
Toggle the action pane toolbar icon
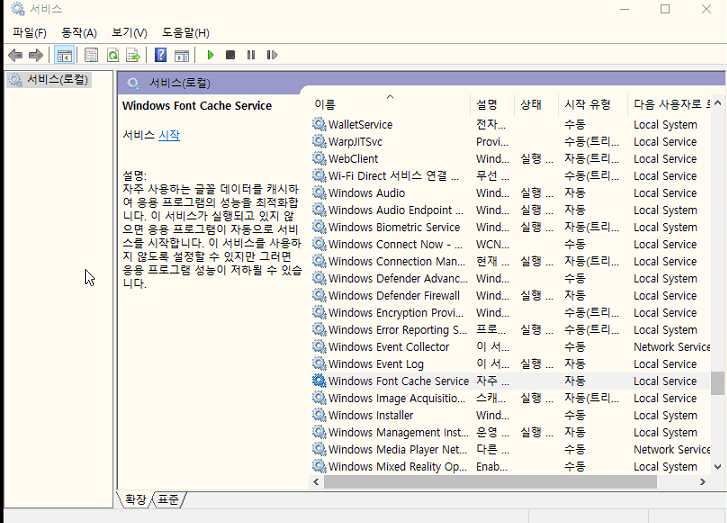click(x=182, y=55)
